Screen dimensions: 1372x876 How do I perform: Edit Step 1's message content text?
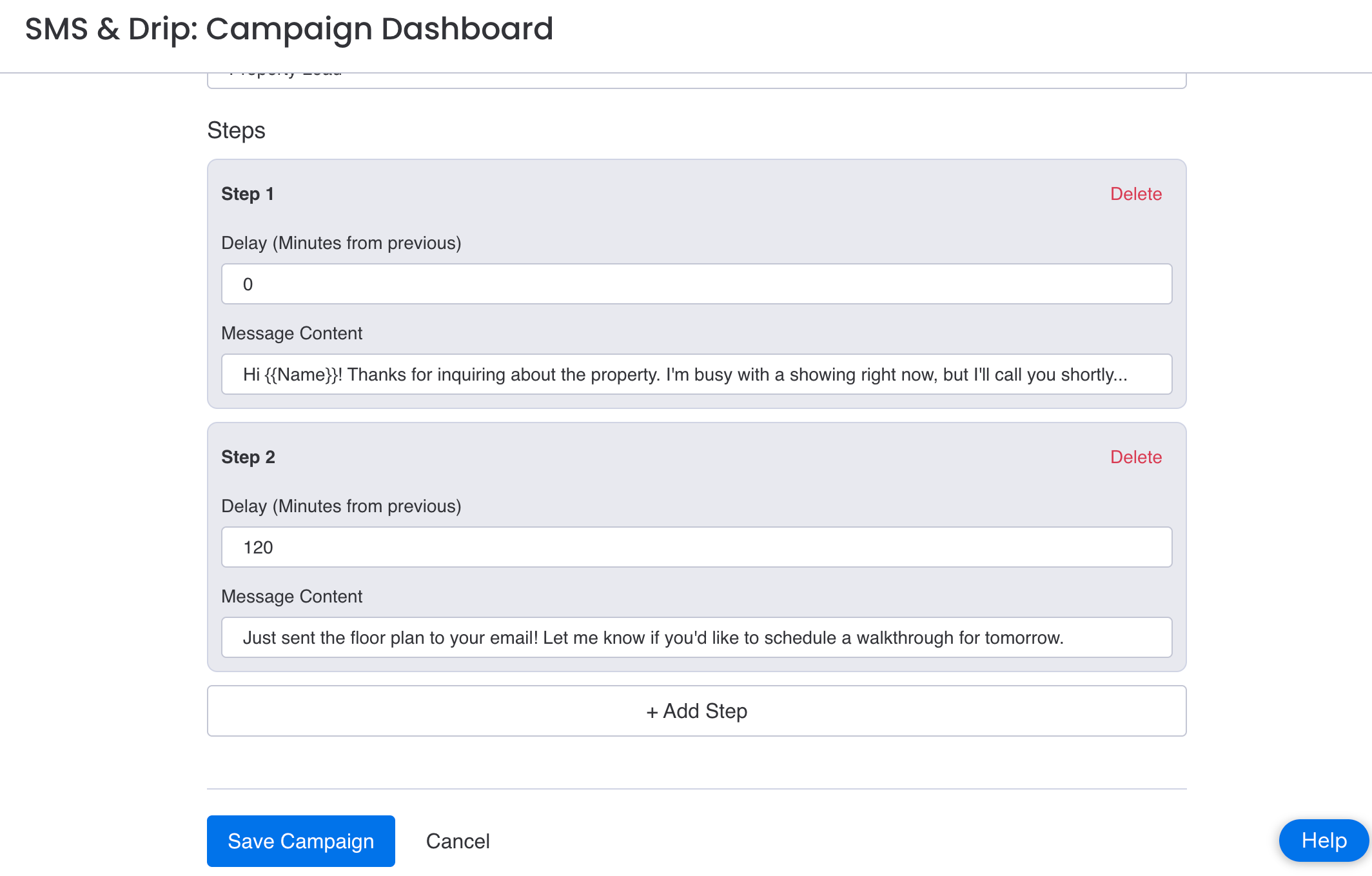point(696,374)
